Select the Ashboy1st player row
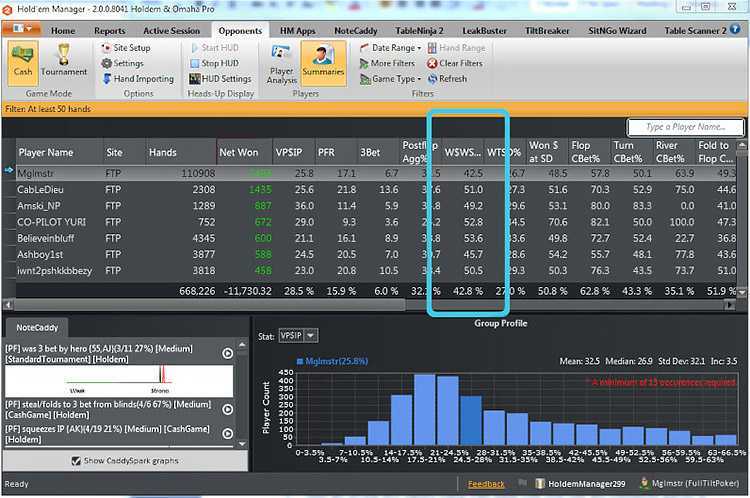750x498 pixels. tap(376, 255)
